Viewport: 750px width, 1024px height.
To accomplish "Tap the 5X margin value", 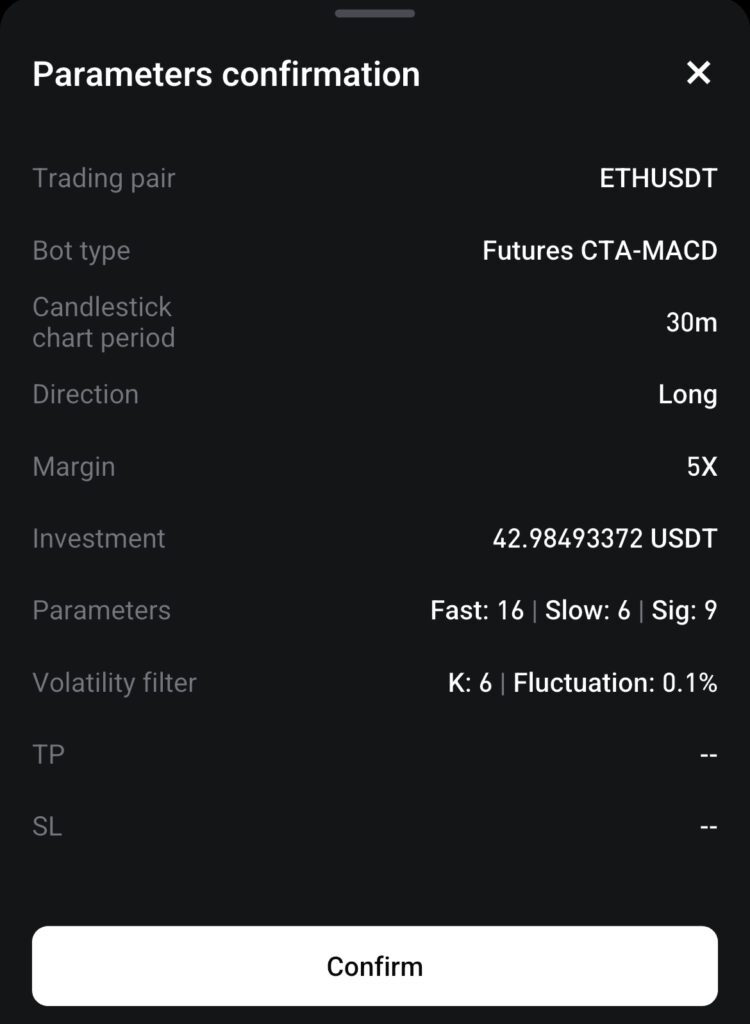I will [702, 467].
